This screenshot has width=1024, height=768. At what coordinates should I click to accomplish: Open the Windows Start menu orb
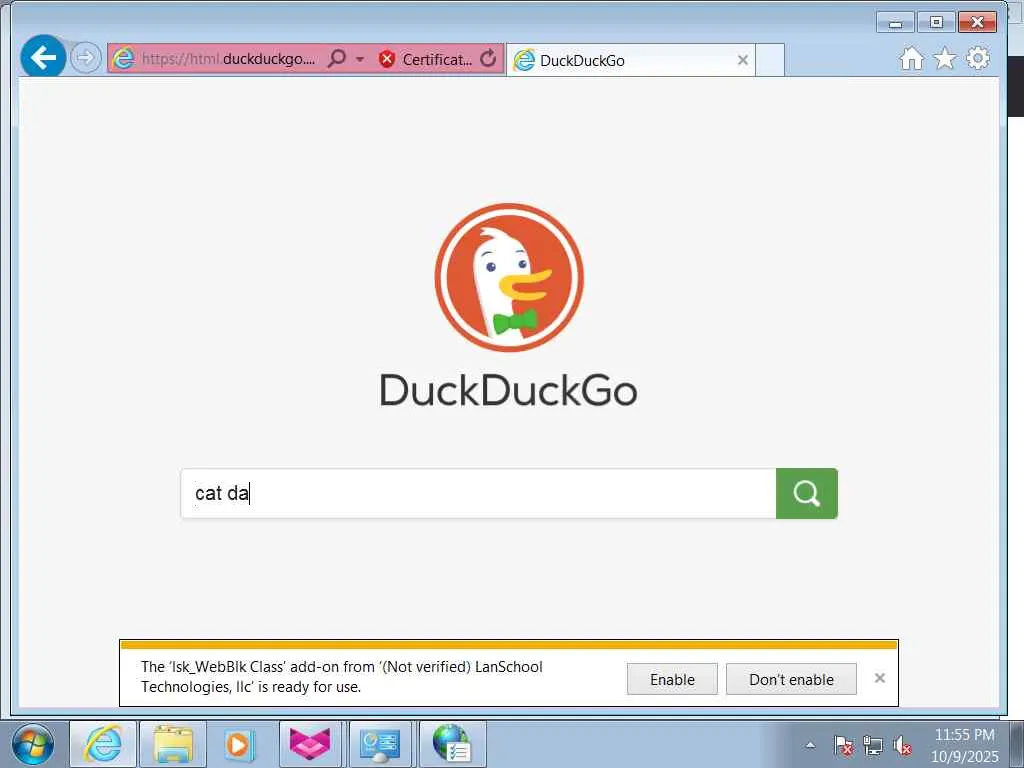(x=32, y=744)
